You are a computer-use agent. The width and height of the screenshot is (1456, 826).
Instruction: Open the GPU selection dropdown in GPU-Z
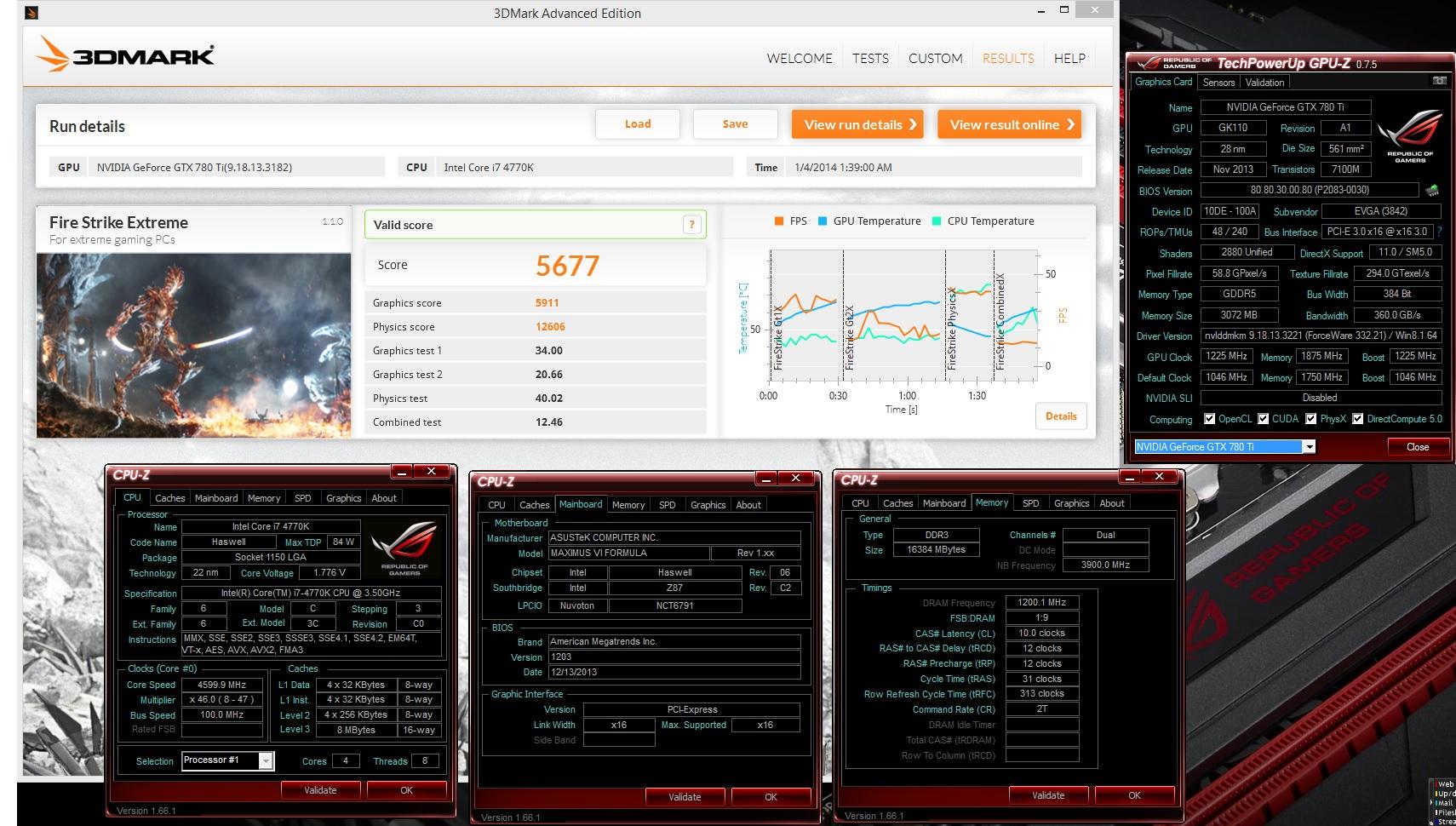coord(1309,447)
